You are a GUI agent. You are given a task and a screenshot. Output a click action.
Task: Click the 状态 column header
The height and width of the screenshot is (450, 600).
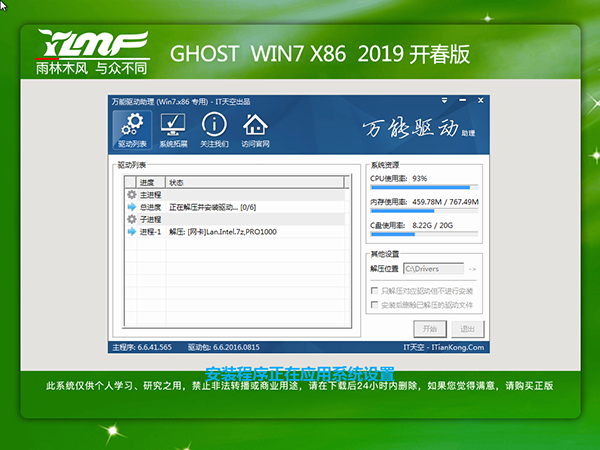pyautogui.click(x=254, y=183)
